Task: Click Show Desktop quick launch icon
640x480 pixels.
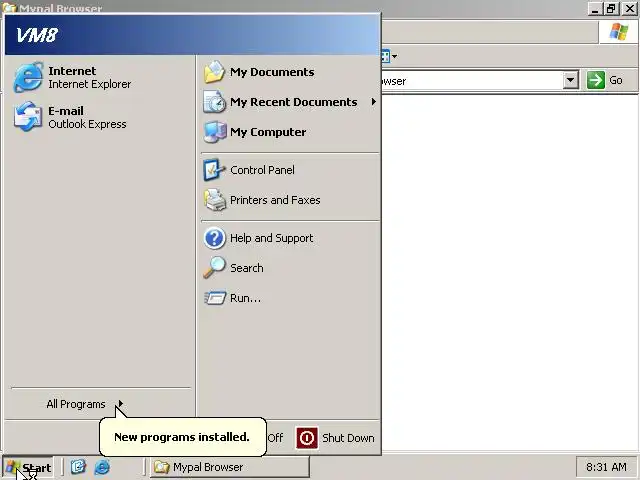Action: click(x=78, y=467)
